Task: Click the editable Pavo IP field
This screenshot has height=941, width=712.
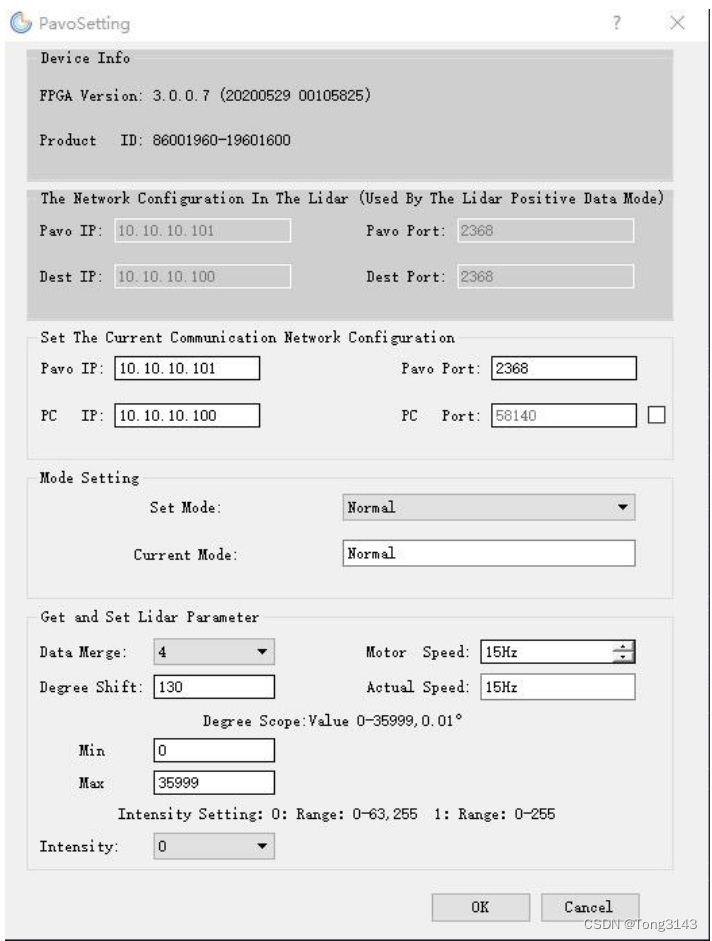Action: click(x=187, y=368)
